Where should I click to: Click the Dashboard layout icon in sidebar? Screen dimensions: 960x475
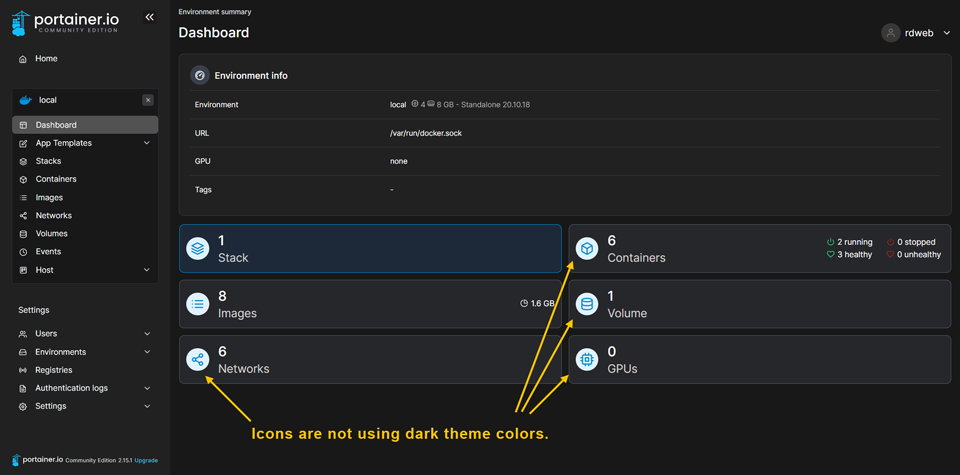pos(23,125)
